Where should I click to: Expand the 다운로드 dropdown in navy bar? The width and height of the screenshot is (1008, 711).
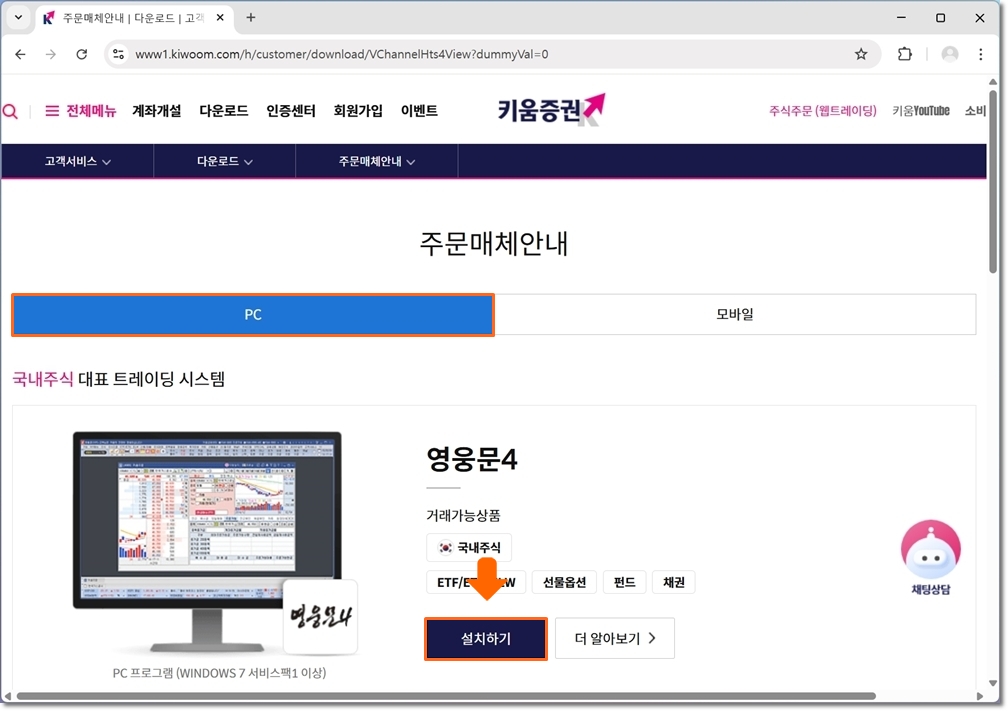point(224,161)
